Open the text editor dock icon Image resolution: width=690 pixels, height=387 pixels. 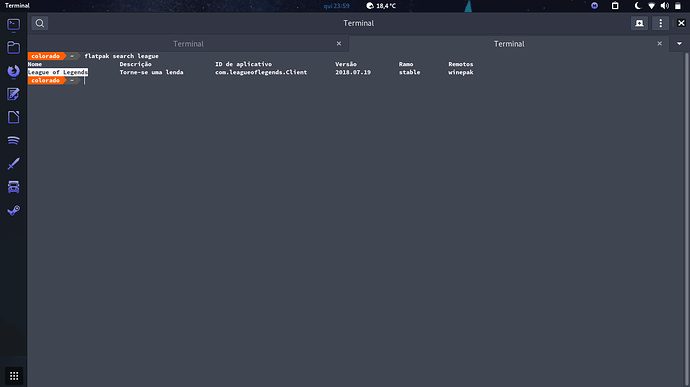click(14, 94)
